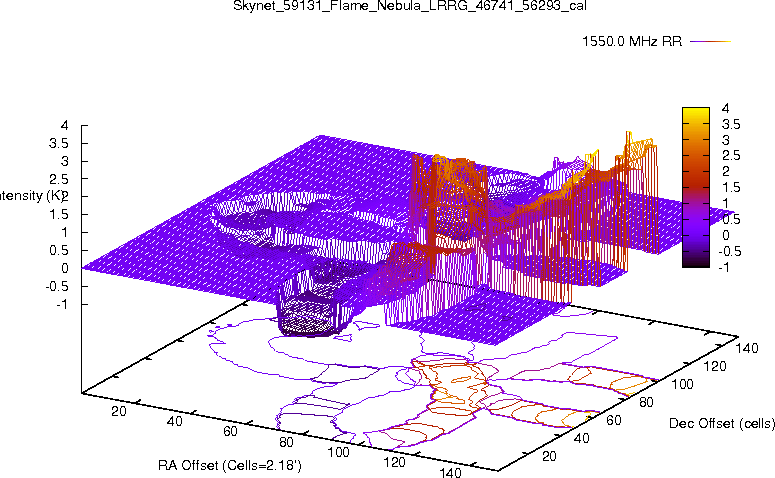
Task: Click the 20 tick on the RA Offset axis
Action: (x=119, y=411)
